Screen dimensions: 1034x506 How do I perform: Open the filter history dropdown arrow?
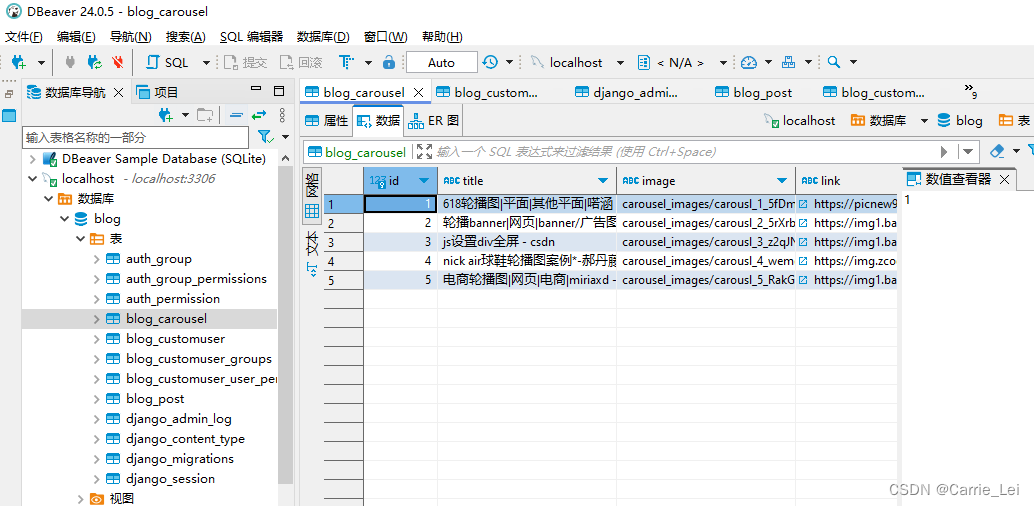pos(967,152)
